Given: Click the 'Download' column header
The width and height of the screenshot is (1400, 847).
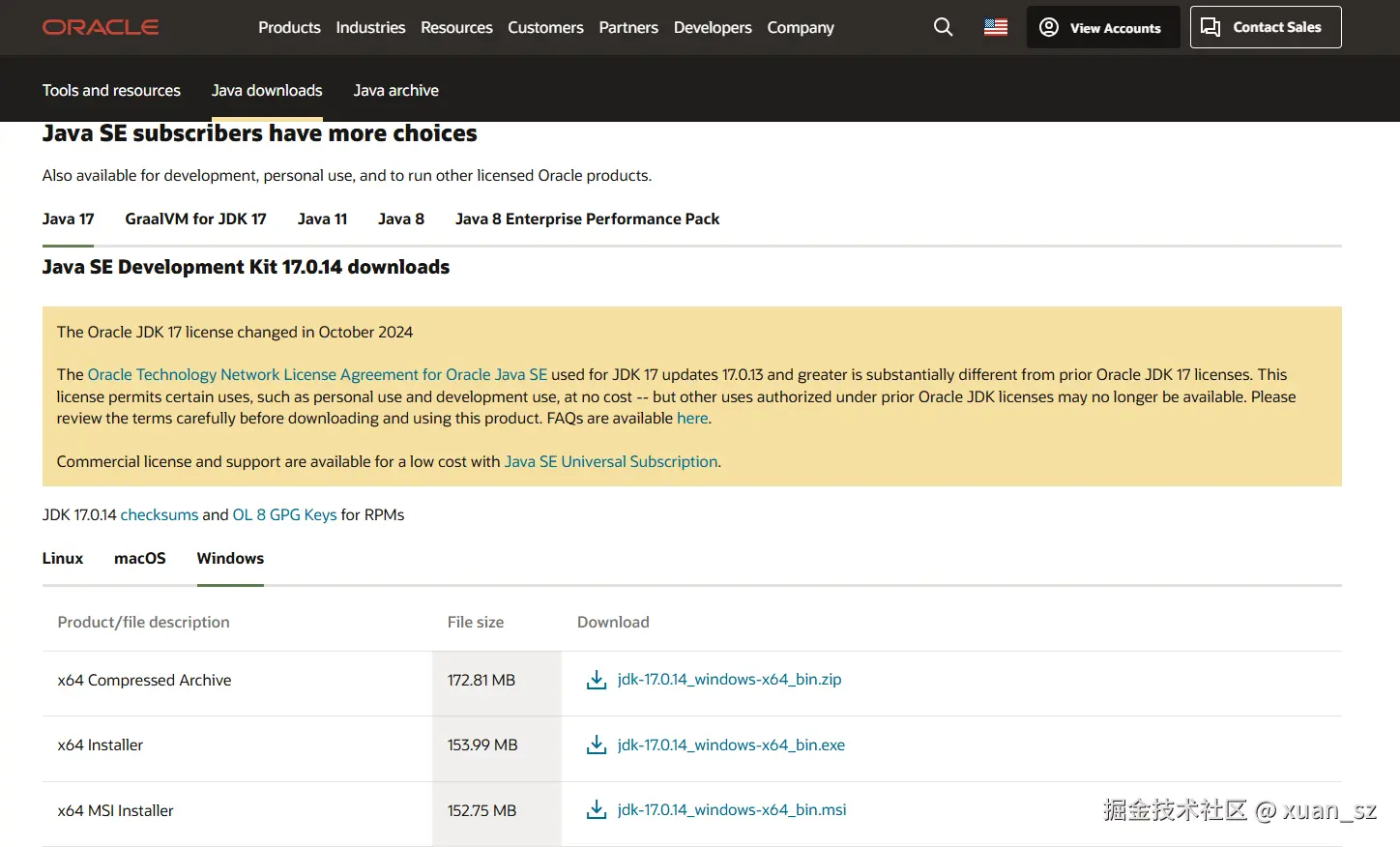Looking at the screenshot, I should tap(613, 622).
